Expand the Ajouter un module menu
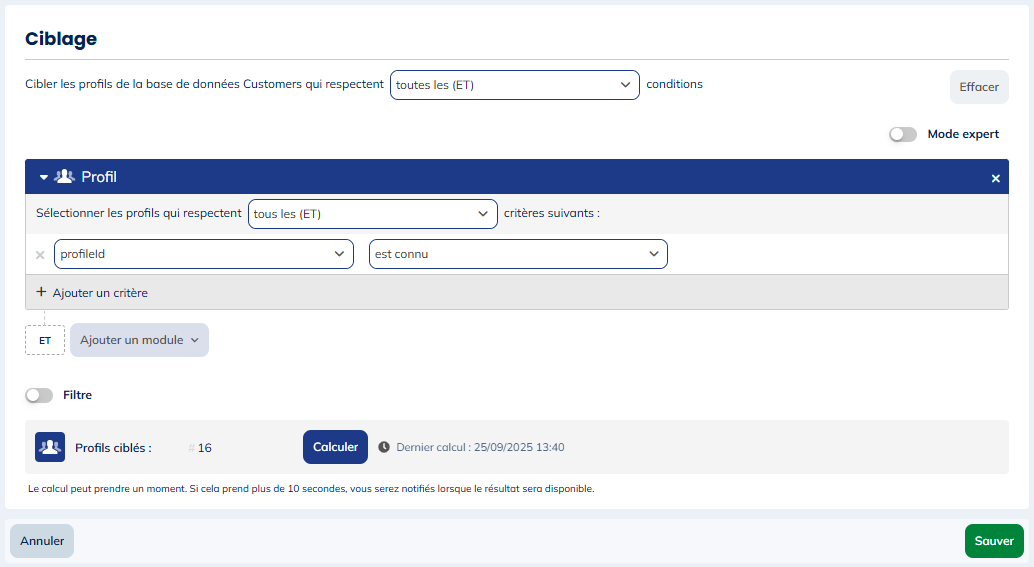This screenshot has width=1034, height=567. point(139,340)
